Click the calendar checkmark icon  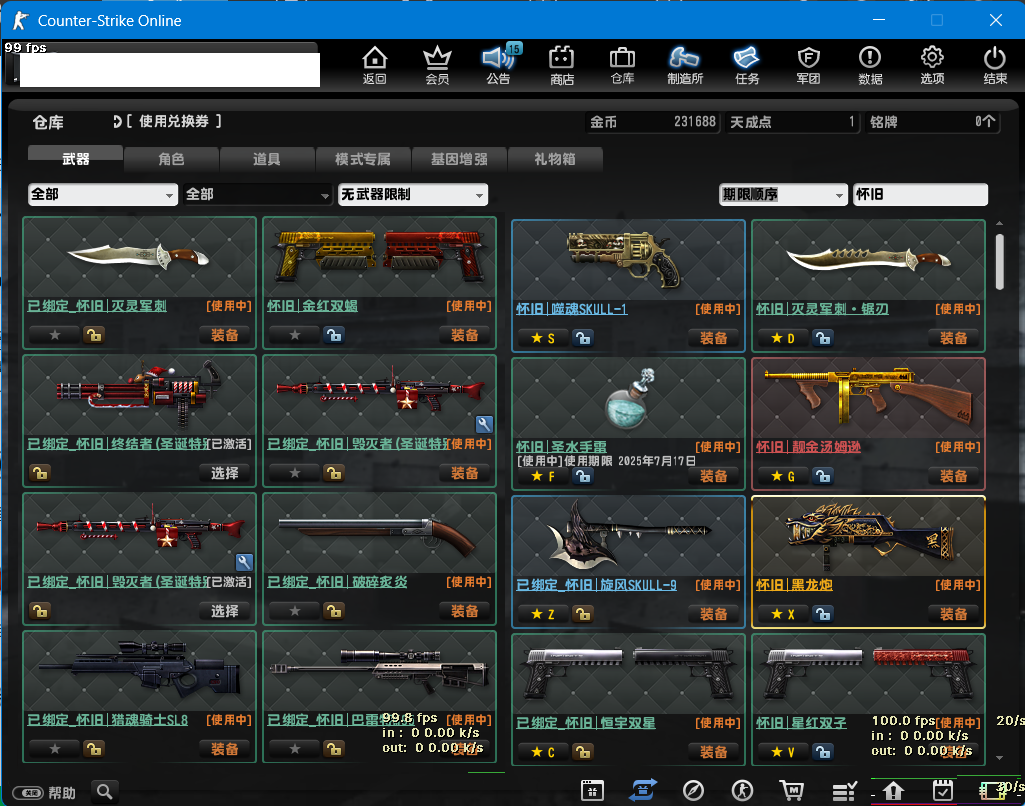pyautogui.click(x=943, y=791)
